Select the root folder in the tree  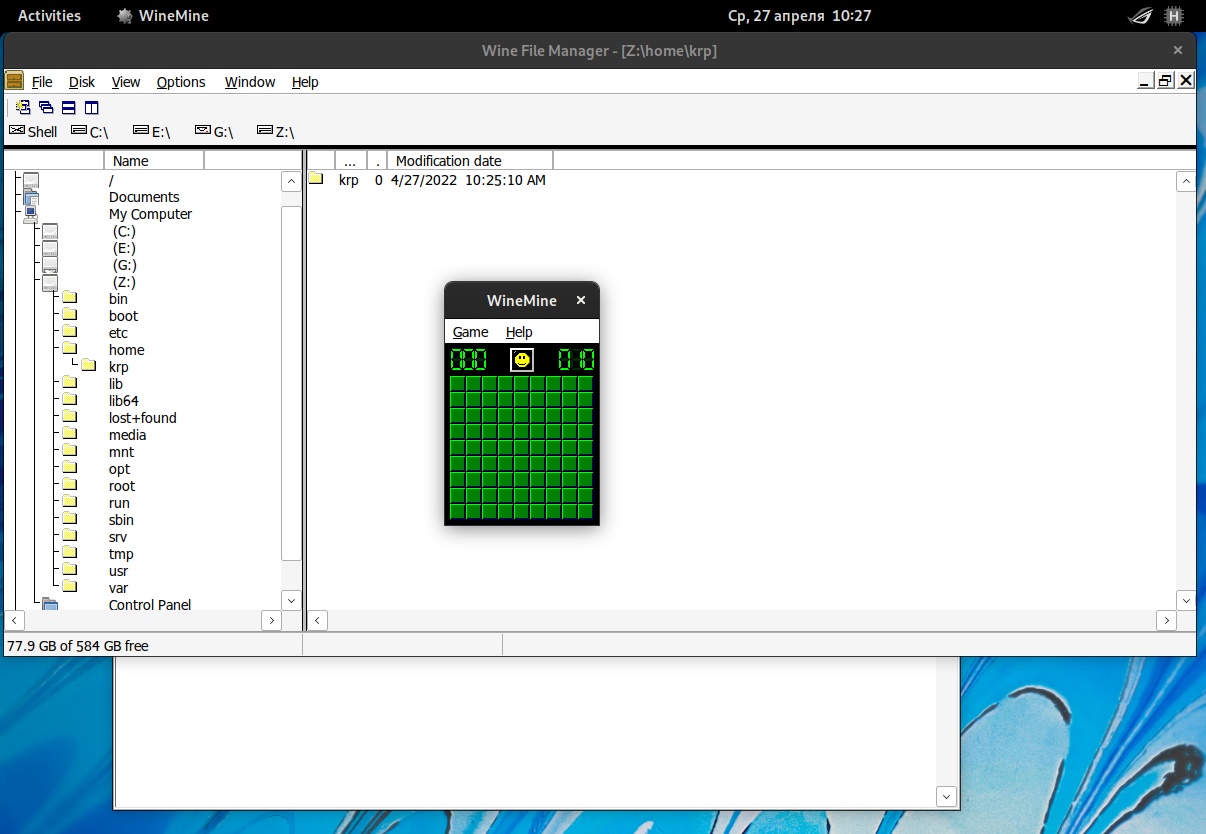click(x=122, y=485)
